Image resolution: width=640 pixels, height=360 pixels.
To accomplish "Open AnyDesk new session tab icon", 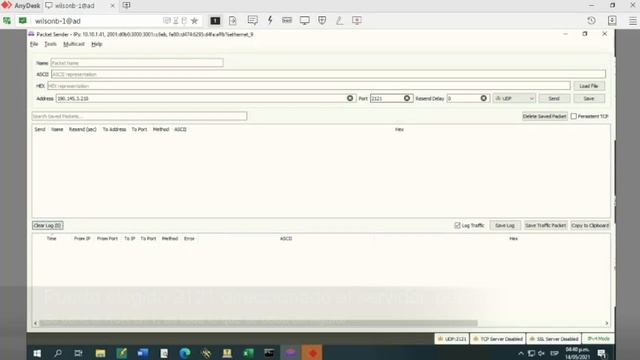I will (127, 5).
